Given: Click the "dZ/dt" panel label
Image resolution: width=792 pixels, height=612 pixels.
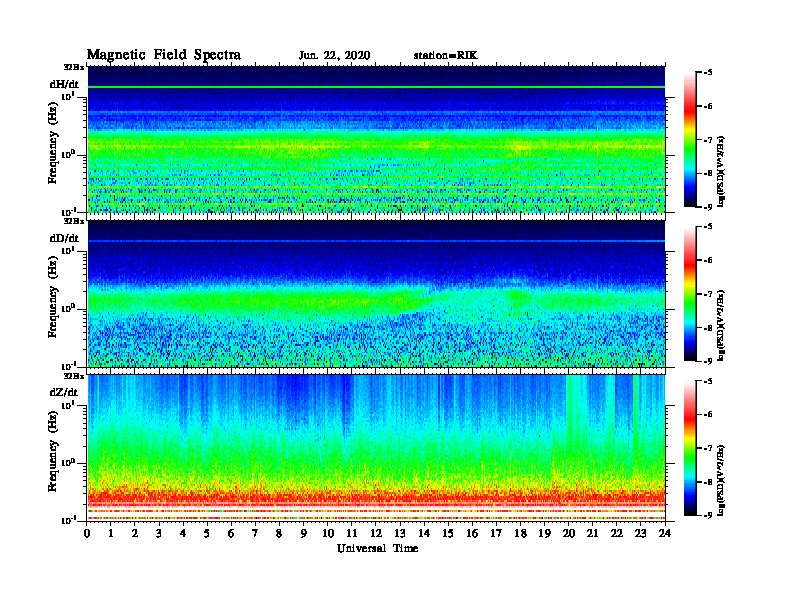Looking at the screenshot, I should tap(64, 392).
